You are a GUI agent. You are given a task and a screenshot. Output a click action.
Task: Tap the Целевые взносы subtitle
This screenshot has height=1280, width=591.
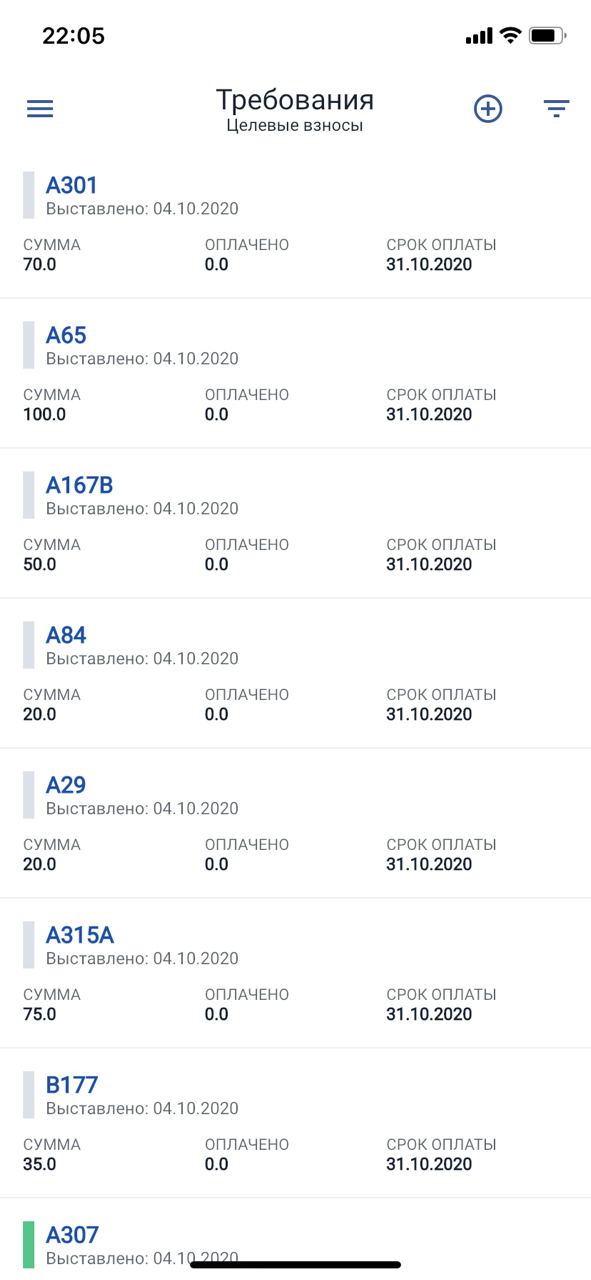[295, 127]
